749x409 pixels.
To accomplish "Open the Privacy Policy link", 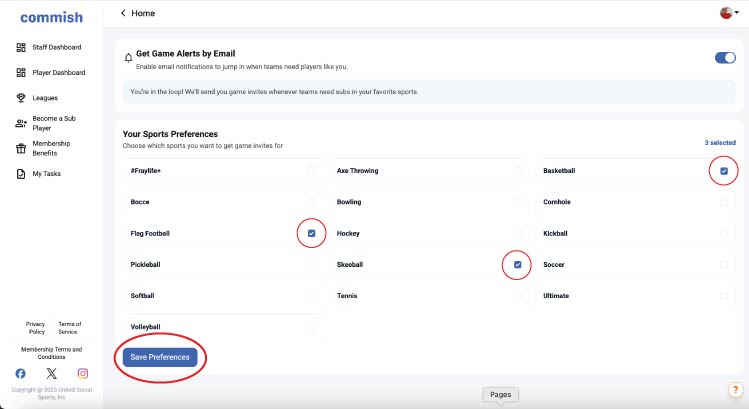I will [35, 328].
